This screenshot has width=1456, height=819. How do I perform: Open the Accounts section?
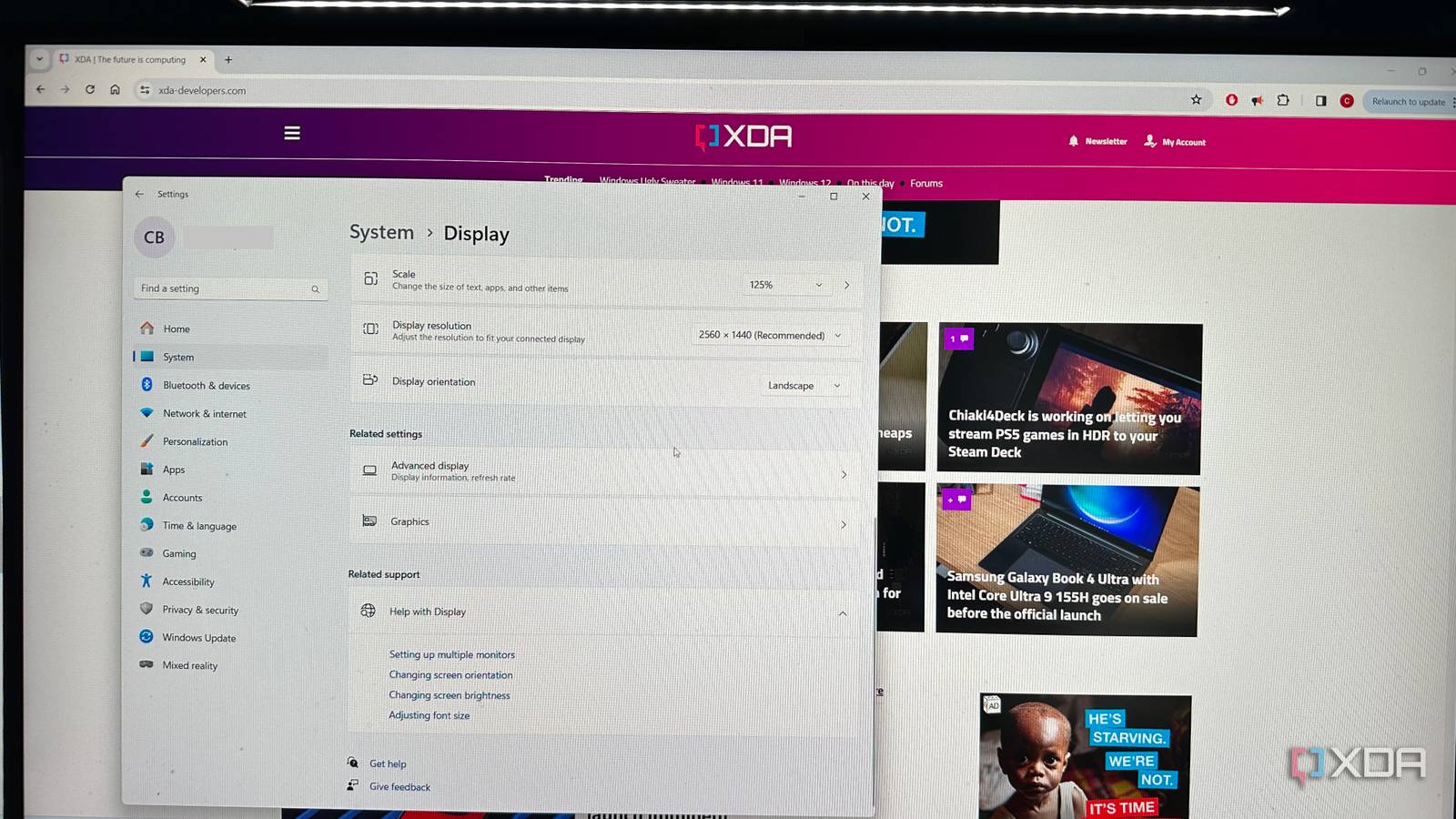182,497
